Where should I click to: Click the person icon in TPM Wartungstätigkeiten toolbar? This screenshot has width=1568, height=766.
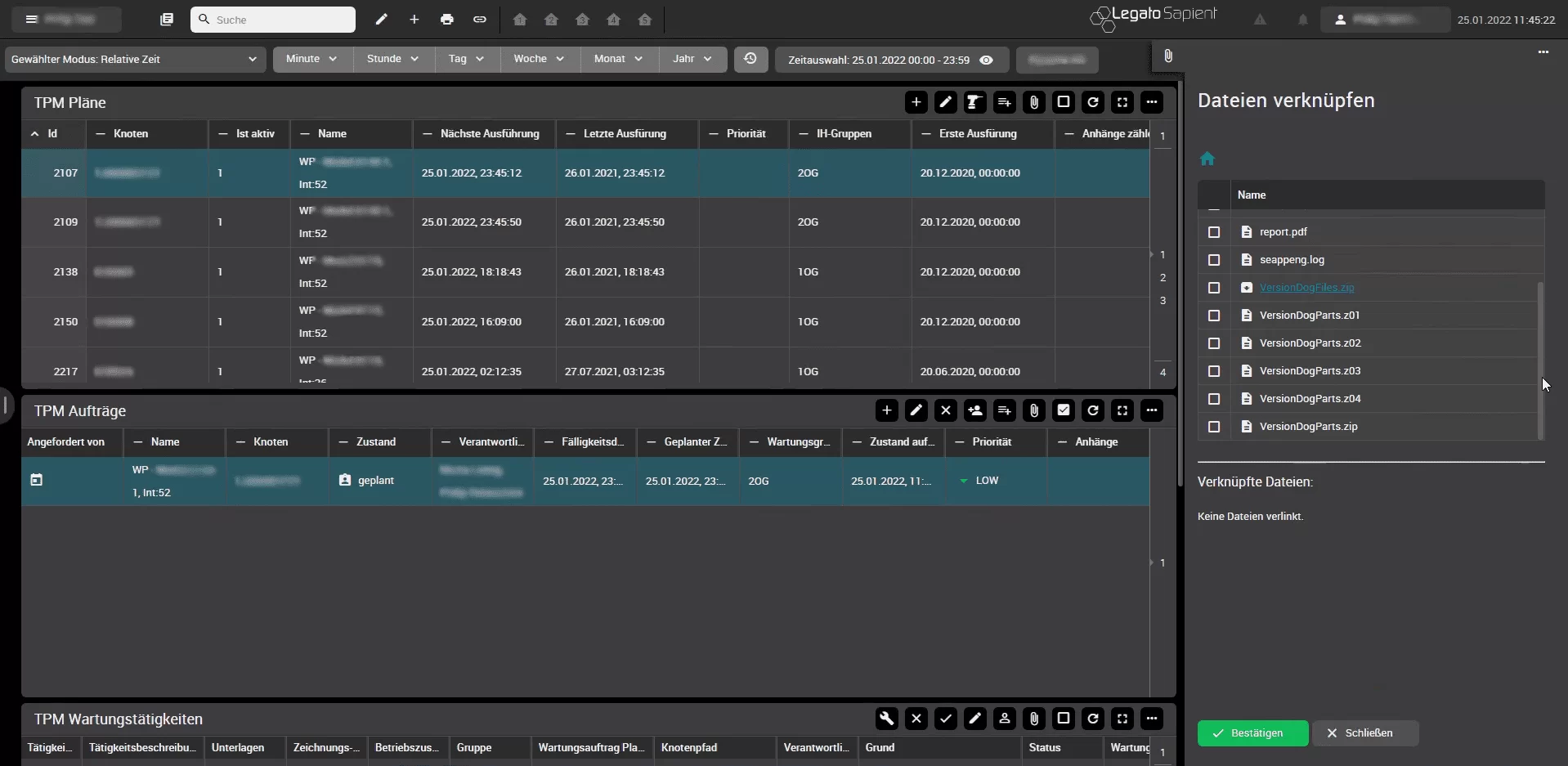[x=1004, y=719]
